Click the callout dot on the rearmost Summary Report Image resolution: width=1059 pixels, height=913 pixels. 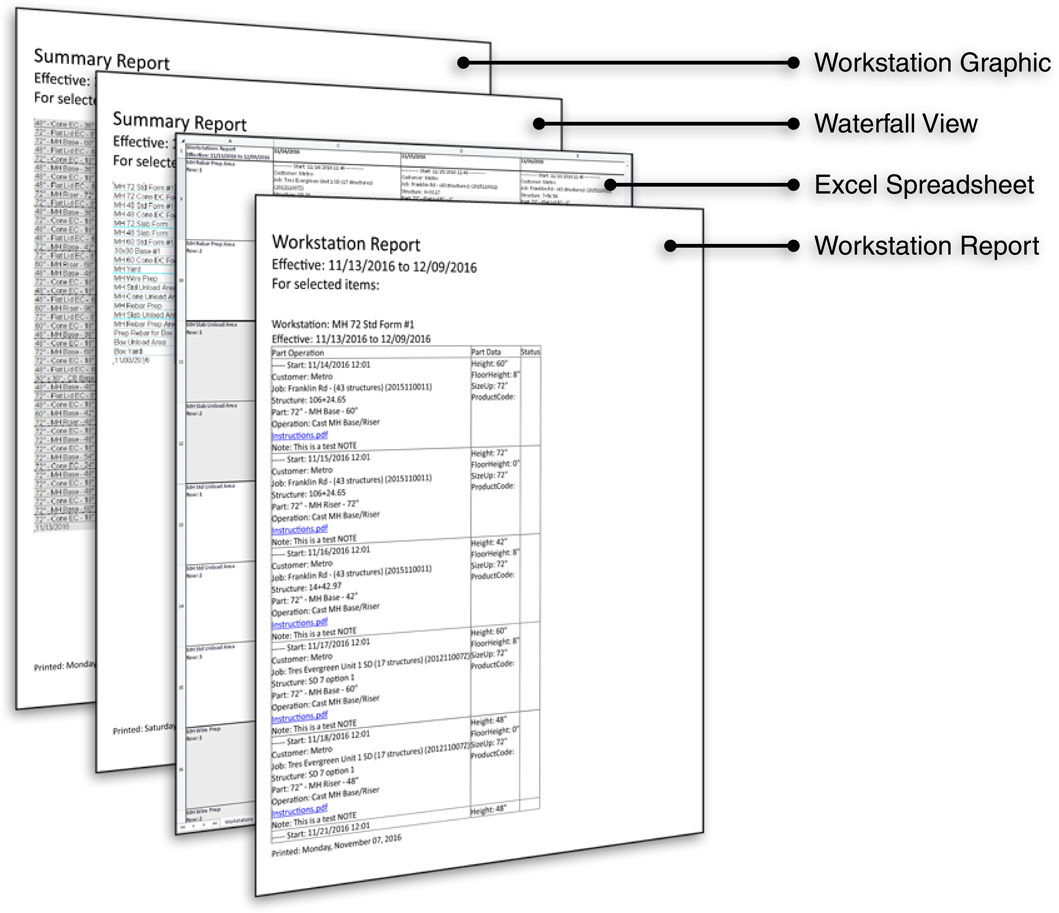pos(464,63)
